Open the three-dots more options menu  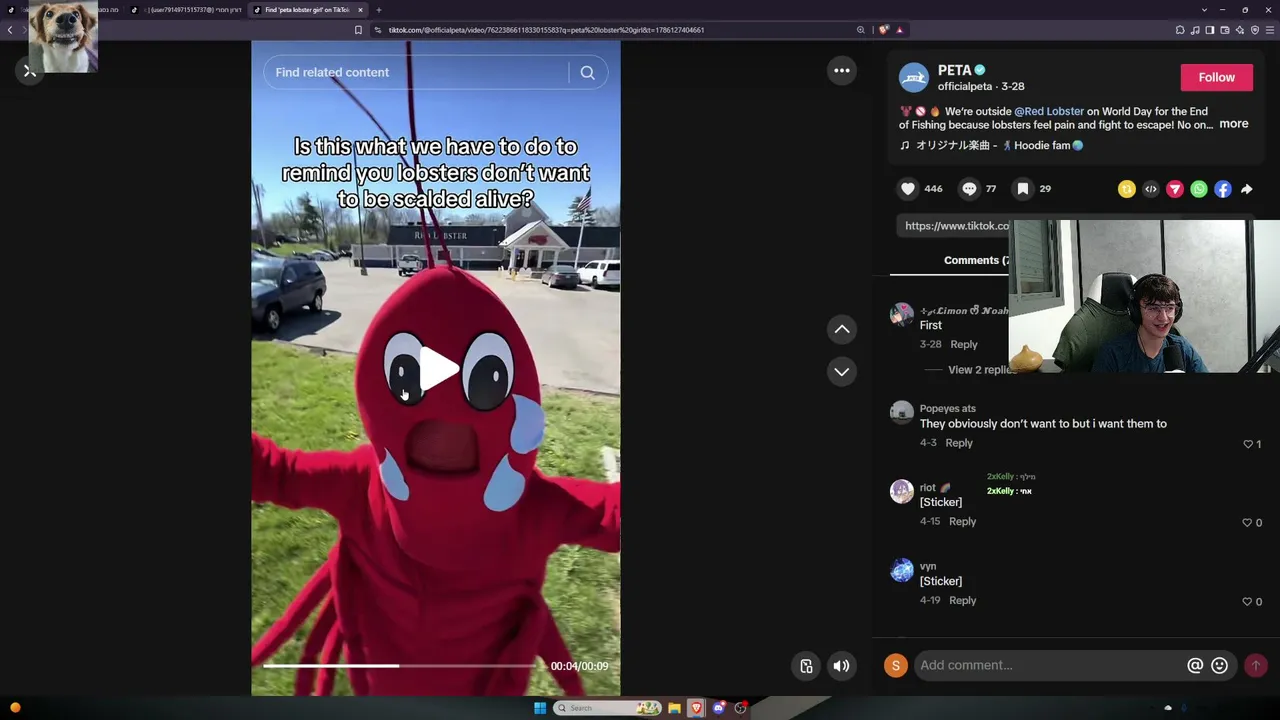842,70
